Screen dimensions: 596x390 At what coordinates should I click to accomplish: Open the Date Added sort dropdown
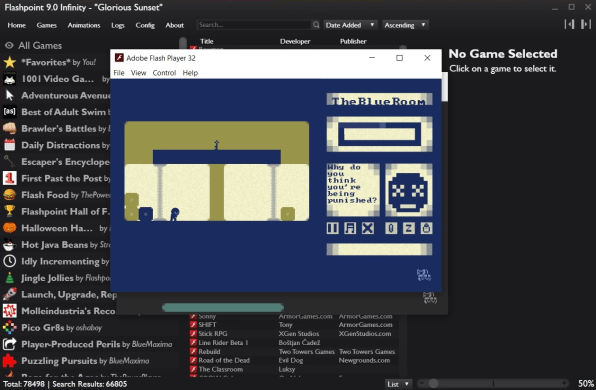click(350, 25)
